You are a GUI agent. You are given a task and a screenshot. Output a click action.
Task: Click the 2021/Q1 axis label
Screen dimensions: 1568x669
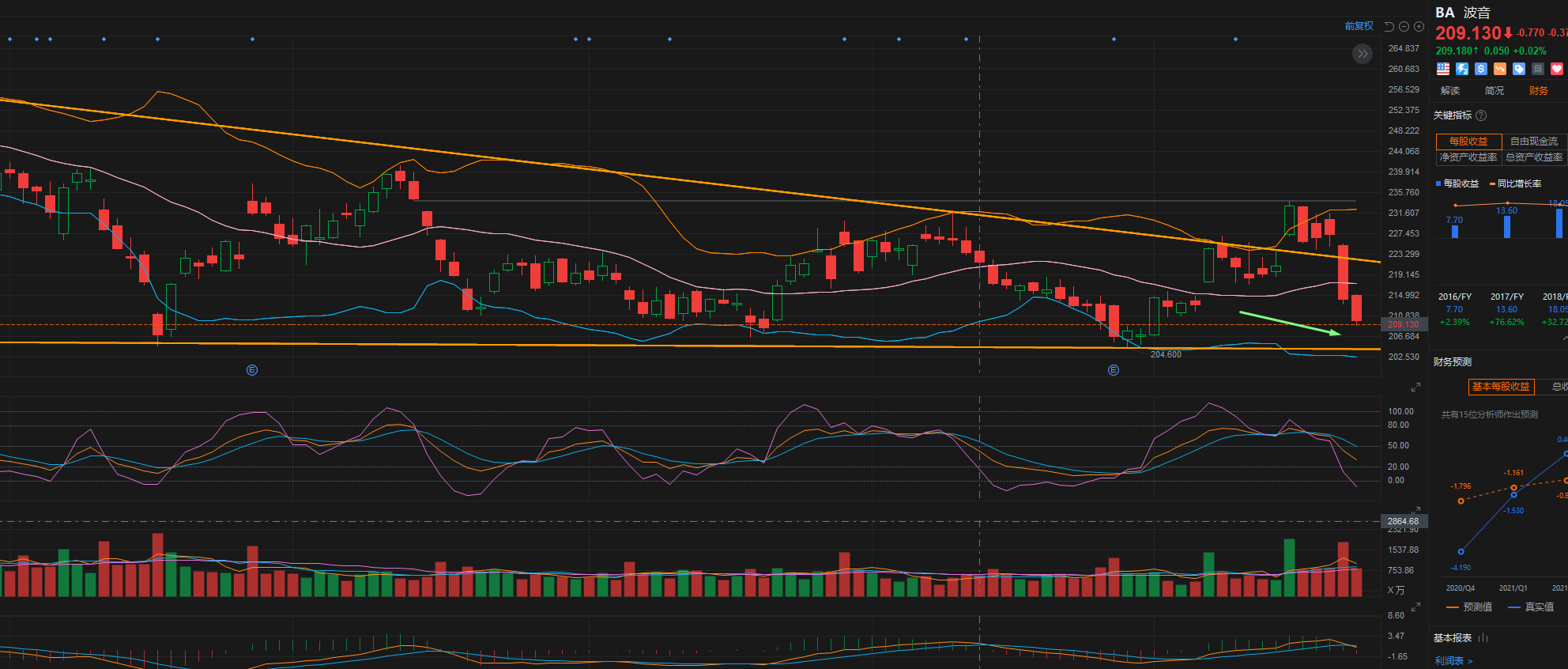point(1513,588)
